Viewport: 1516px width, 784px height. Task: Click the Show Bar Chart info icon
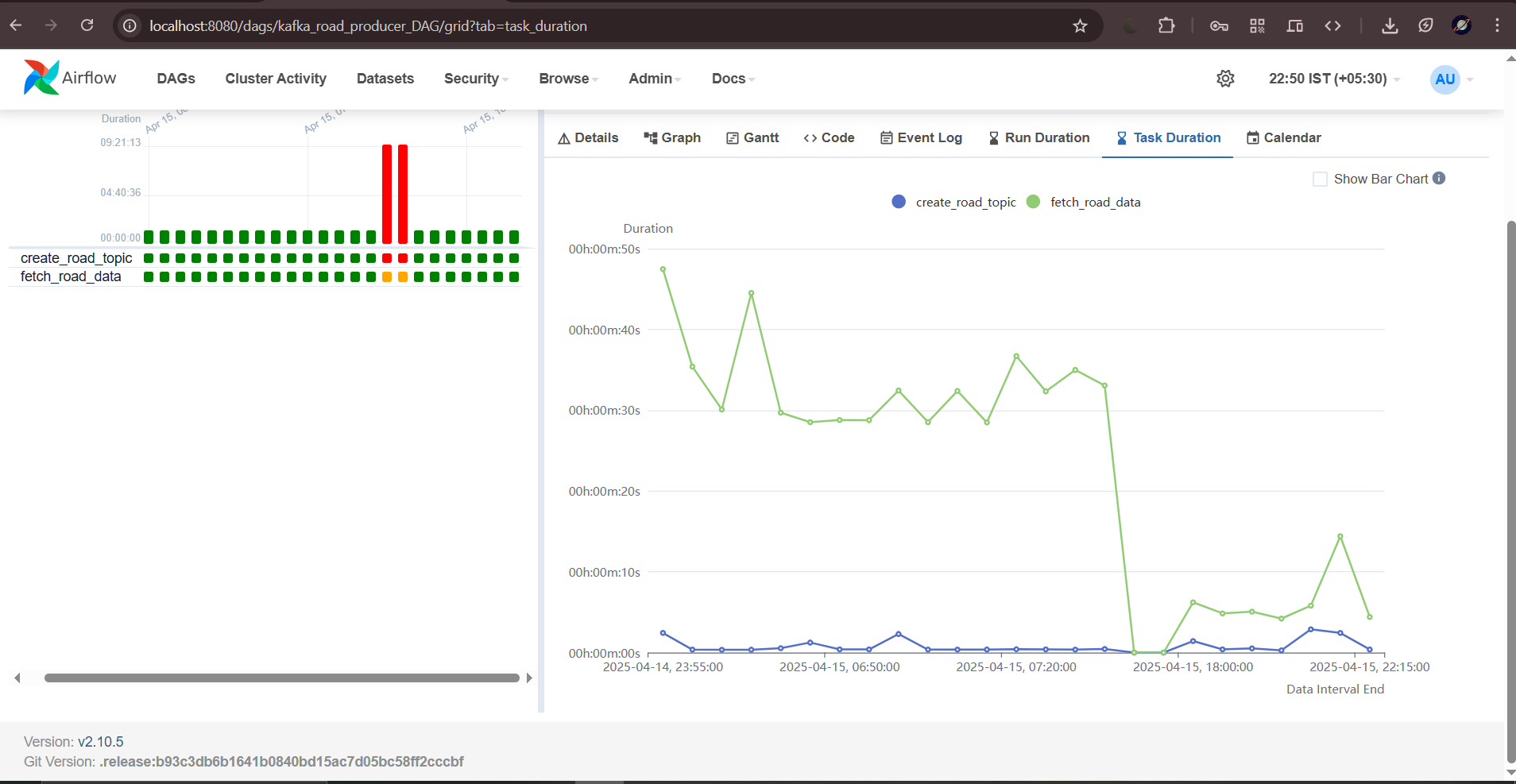[x=1439, y=179]
